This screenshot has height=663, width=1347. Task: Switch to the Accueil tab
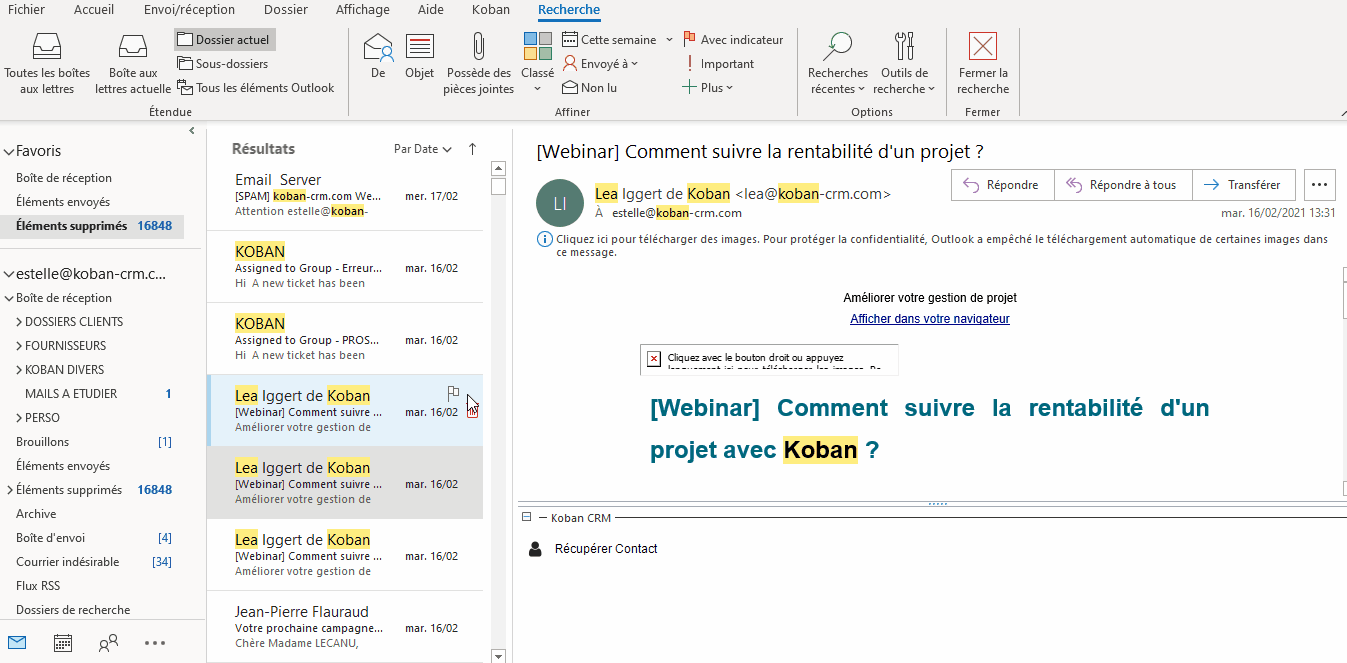94,10
